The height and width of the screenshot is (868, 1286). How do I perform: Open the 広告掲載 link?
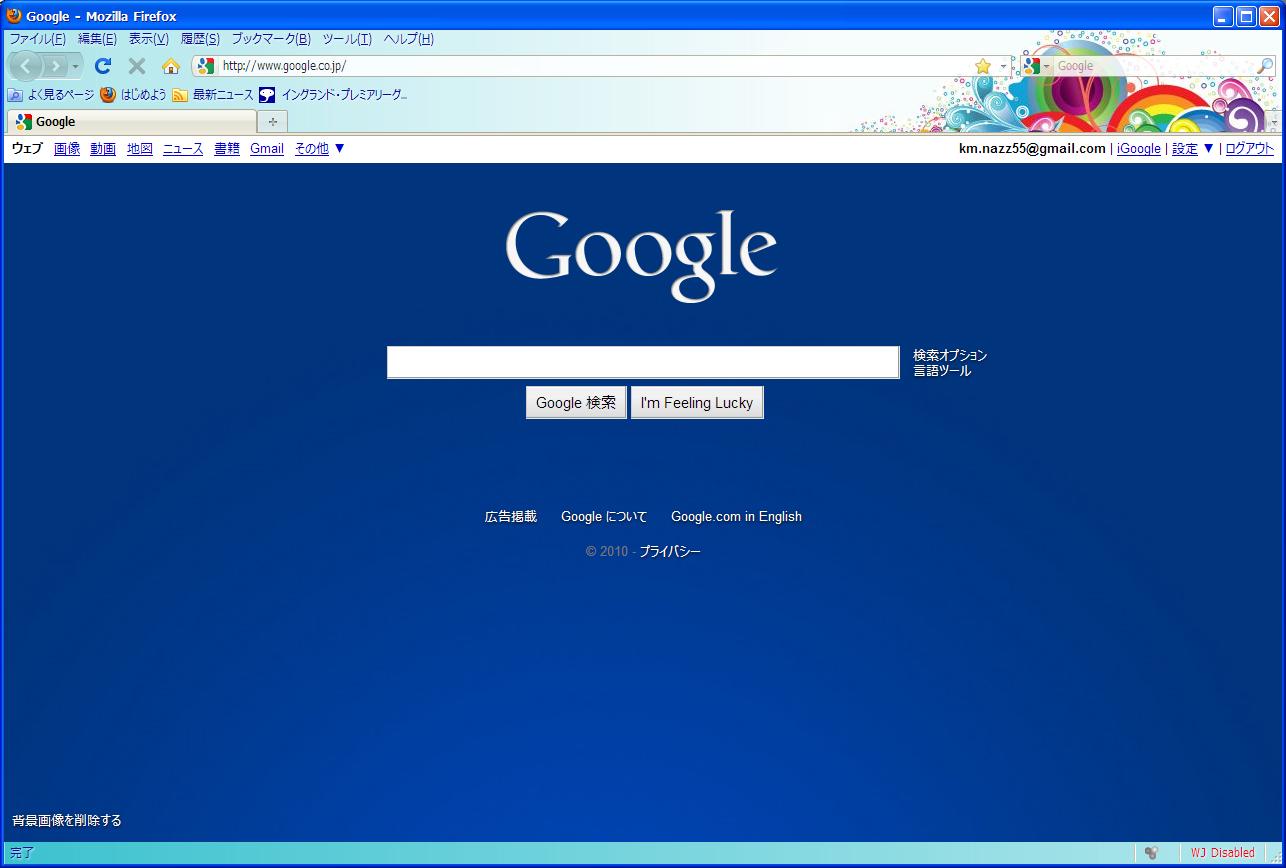point(511,517)
